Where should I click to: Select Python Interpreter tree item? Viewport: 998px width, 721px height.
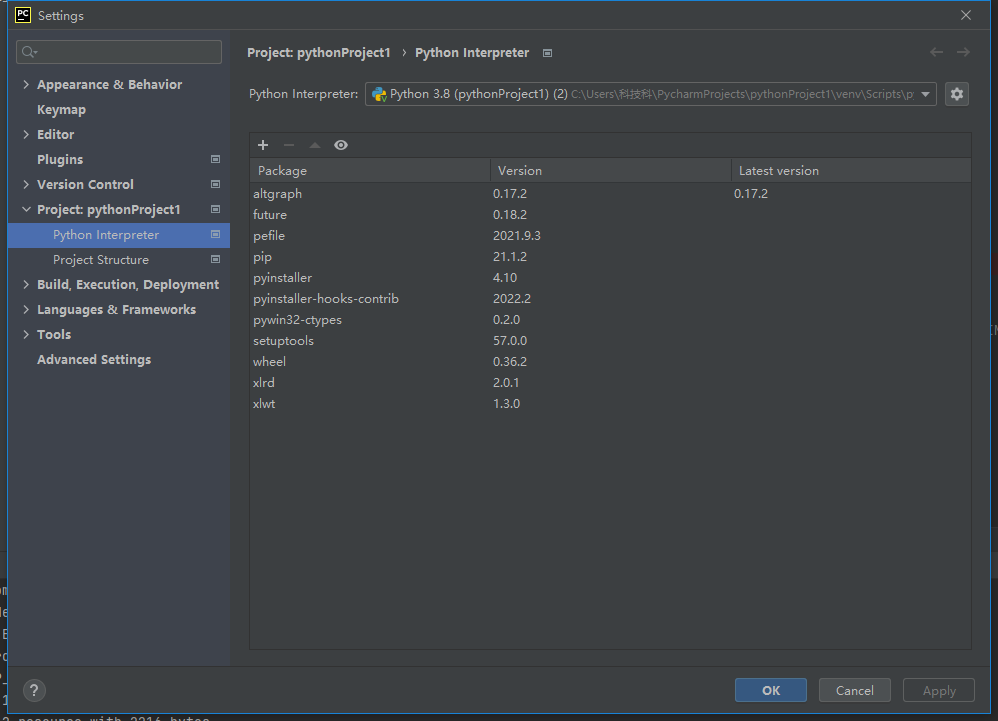tap(118, 235)
